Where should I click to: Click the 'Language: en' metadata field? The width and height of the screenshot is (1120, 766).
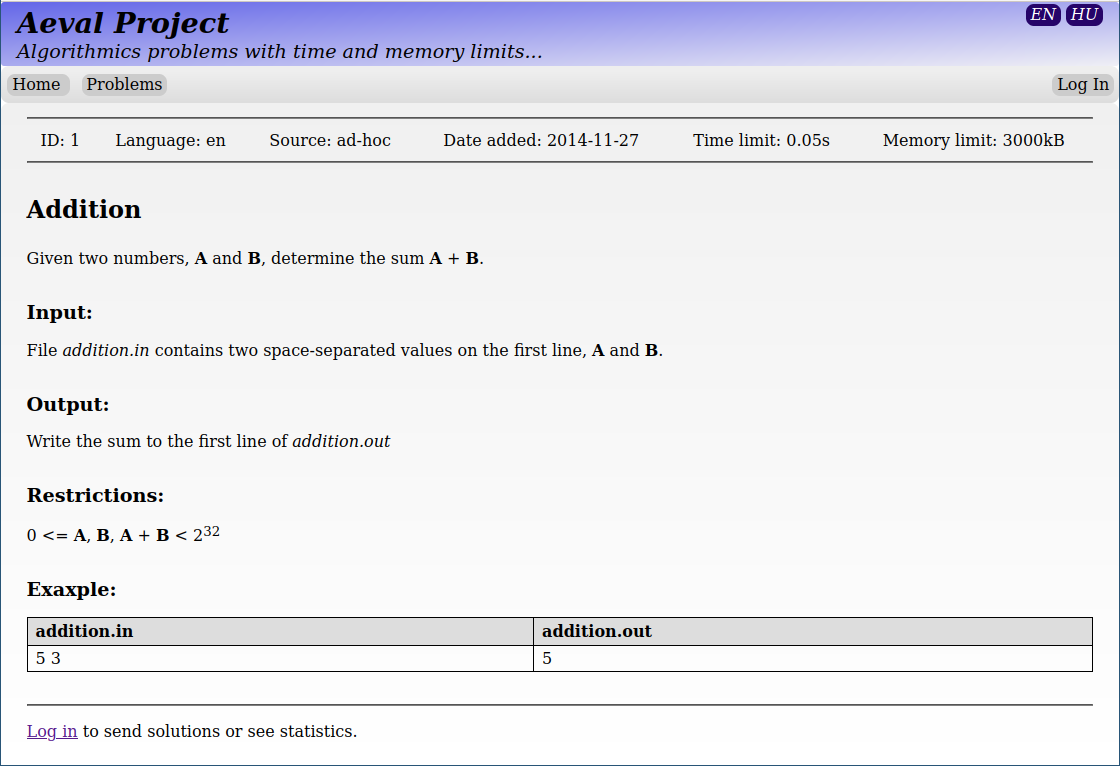coord(170,140)
